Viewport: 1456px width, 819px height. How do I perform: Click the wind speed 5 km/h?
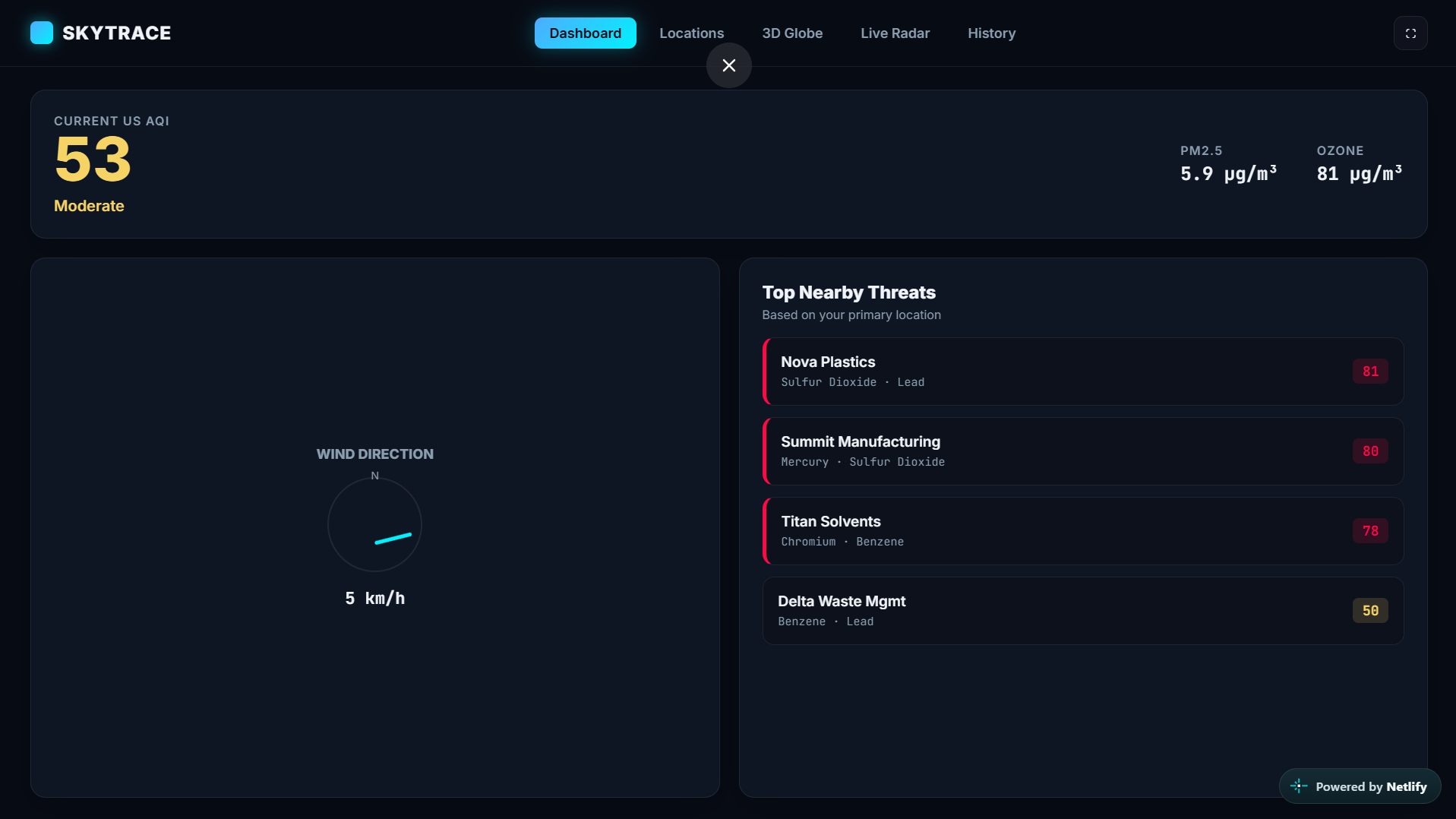(375, 599)
